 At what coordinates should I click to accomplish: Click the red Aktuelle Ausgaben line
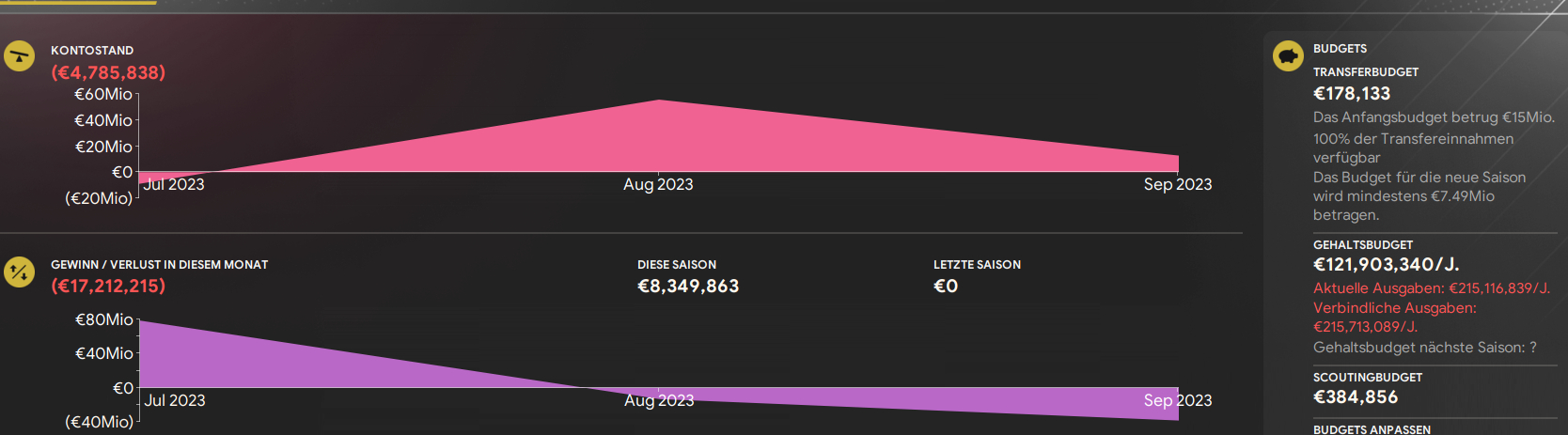pos(1431,288)
